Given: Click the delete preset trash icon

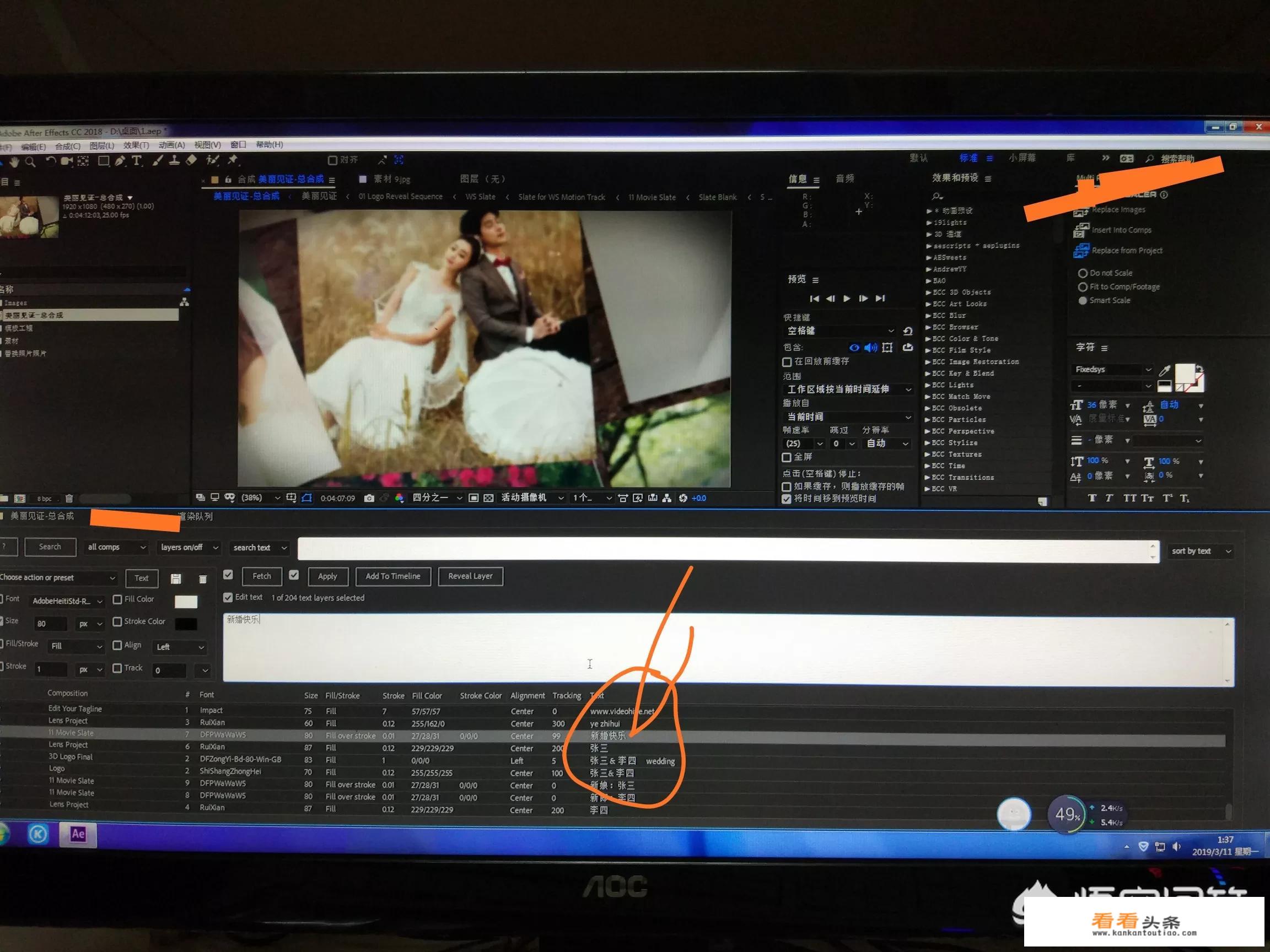Looking at the screenshot, I should [x=203, y=580].
